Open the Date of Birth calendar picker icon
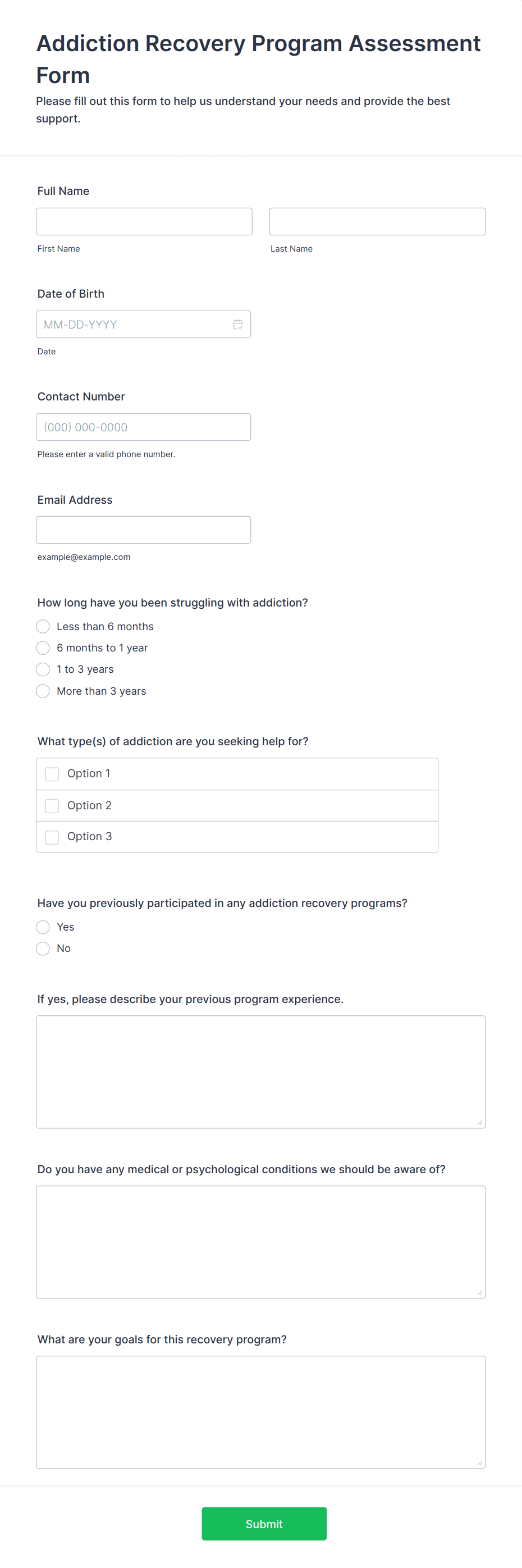The image size is (522, 1568). [x=238, y=325]
